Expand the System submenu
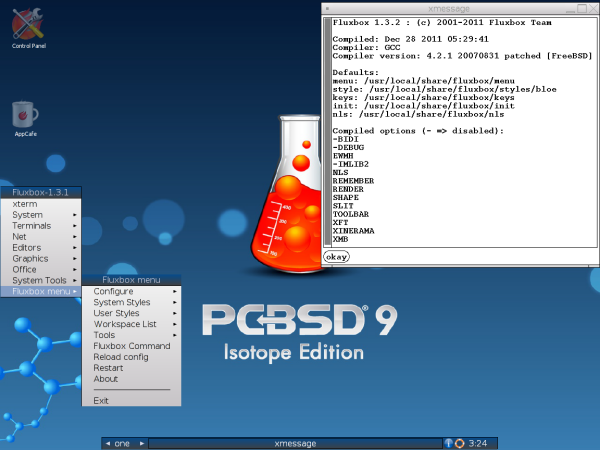This screenshot has width=600, height=450. (x=41, y=215)
